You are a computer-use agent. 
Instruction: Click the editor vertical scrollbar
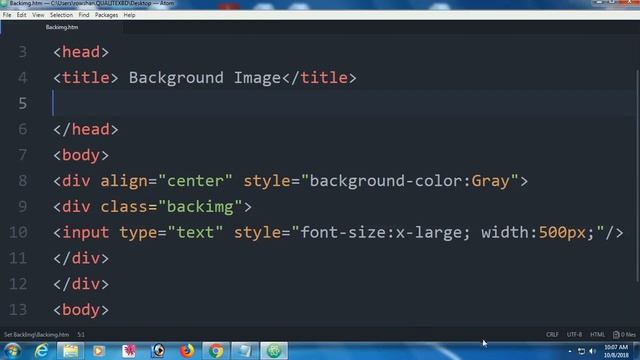click(637, 176)
